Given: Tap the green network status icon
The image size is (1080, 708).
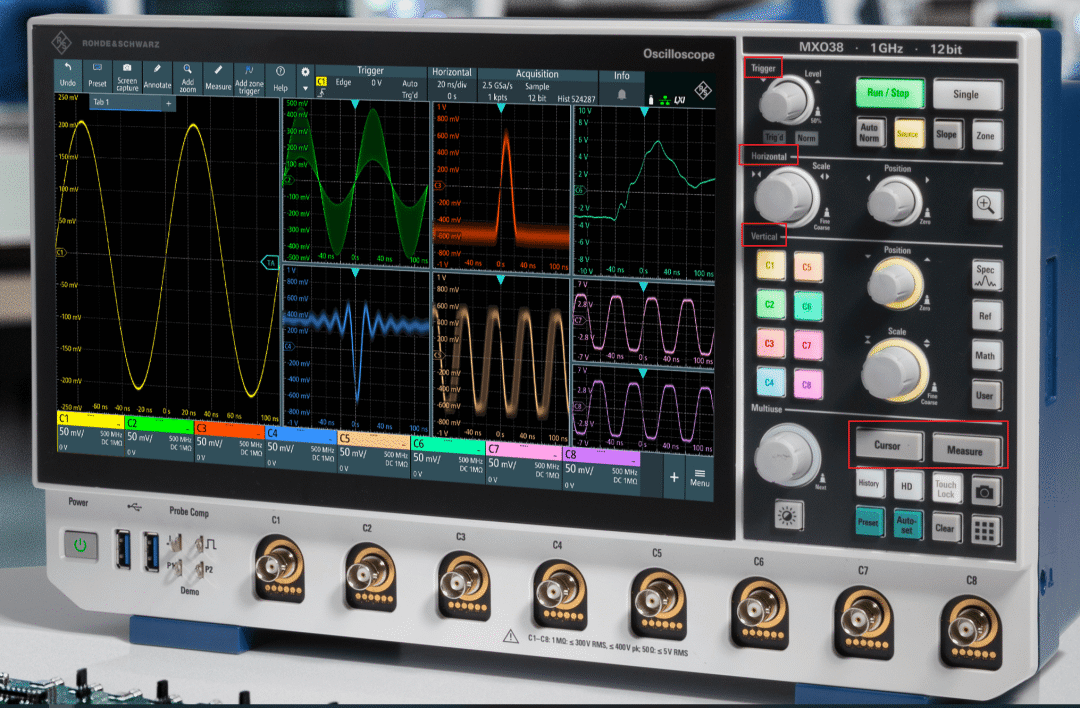Looking at the screenshot, I should [x=665, y=100].
